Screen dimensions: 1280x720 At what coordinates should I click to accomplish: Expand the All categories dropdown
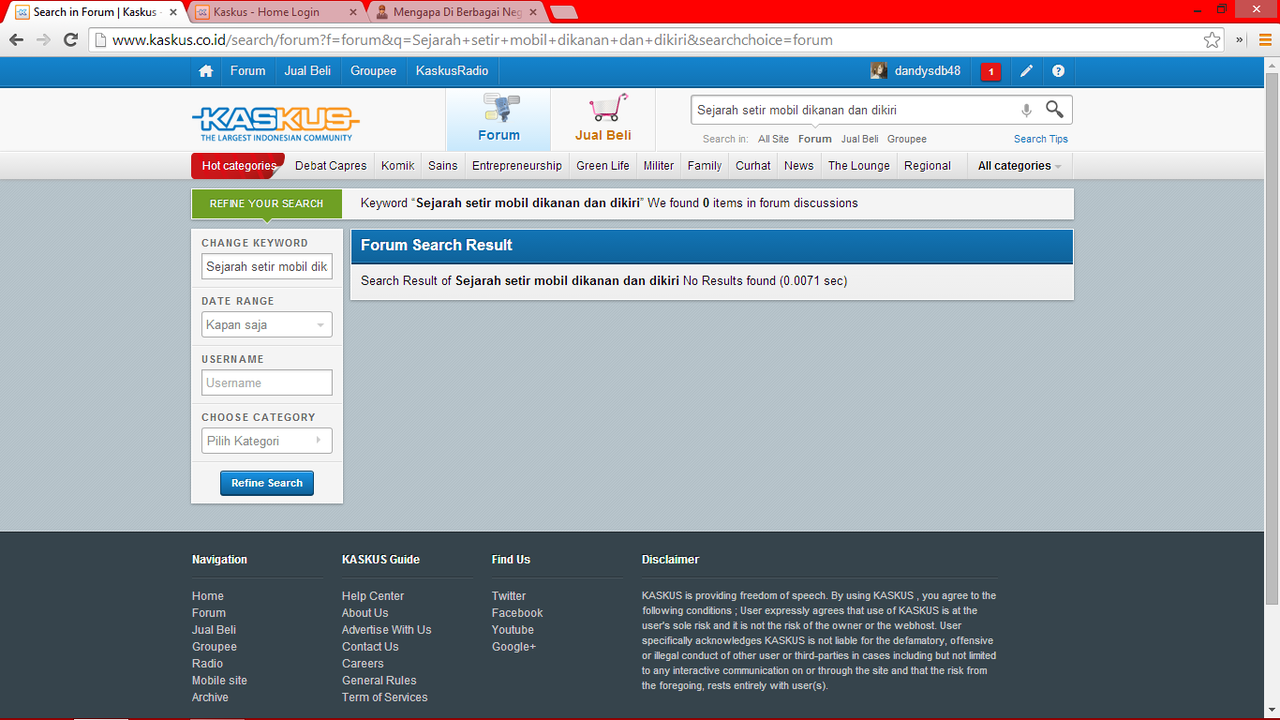click(x=1019, y=166)
